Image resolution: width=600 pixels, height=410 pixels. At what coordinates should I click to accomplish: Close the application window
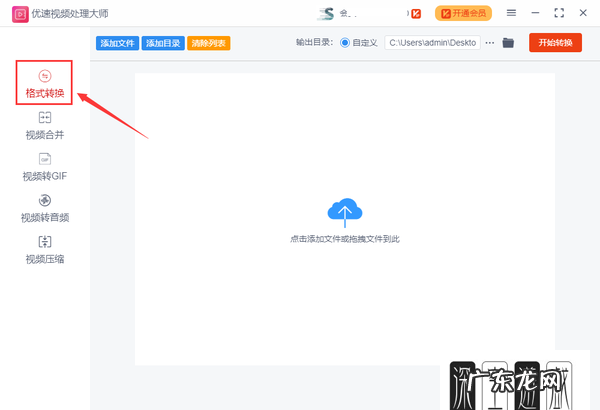583,13
